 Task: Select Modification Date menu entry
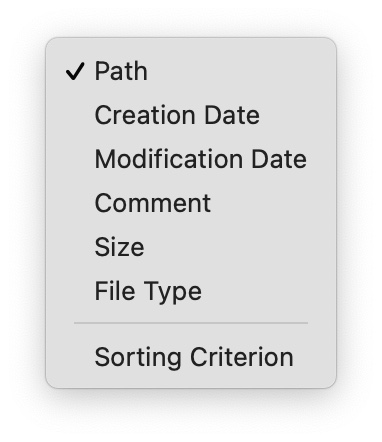pyautogui.click(x=191, y=159)
